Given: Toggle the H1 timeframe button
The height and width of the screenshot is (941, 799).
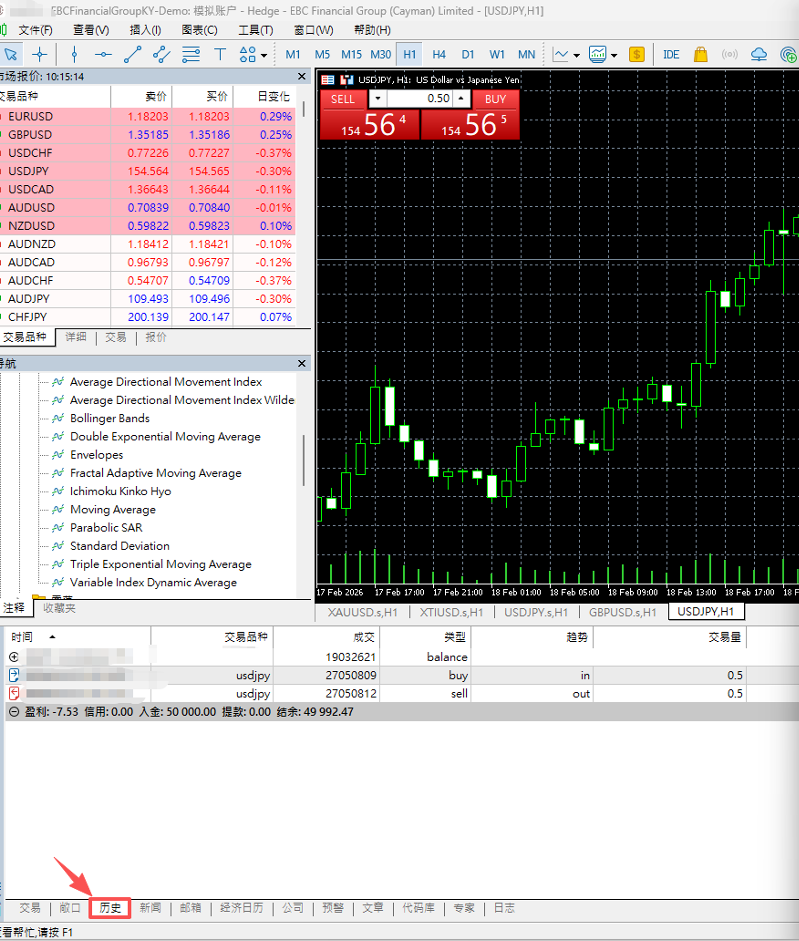Looking at the screenshot, I should click(409, 55).
